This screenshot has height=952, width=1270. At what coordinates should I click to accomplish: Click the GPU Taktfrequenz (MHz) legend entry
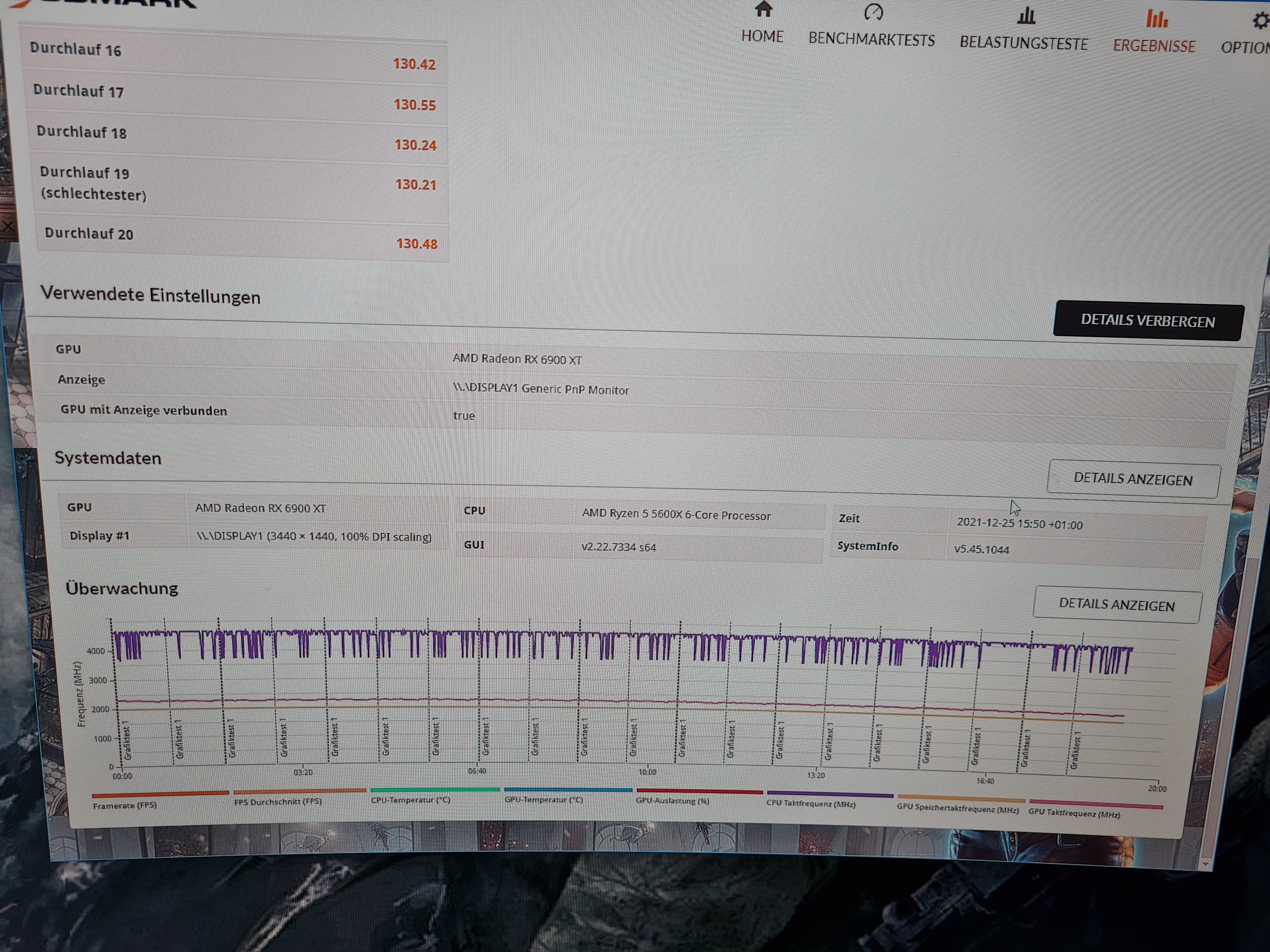1074,813
